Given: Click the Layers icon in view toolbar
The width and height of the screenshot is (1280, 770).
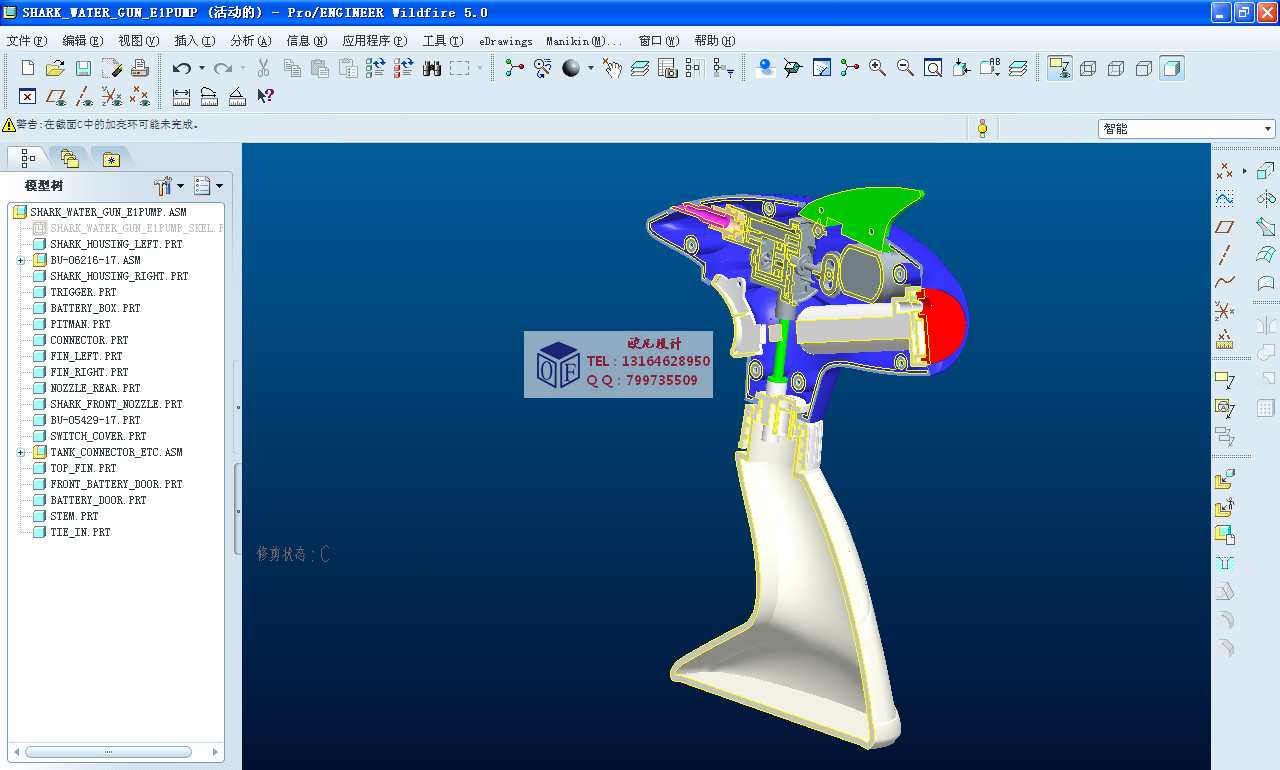Looking at the screenshot, I should point(1018,68).
